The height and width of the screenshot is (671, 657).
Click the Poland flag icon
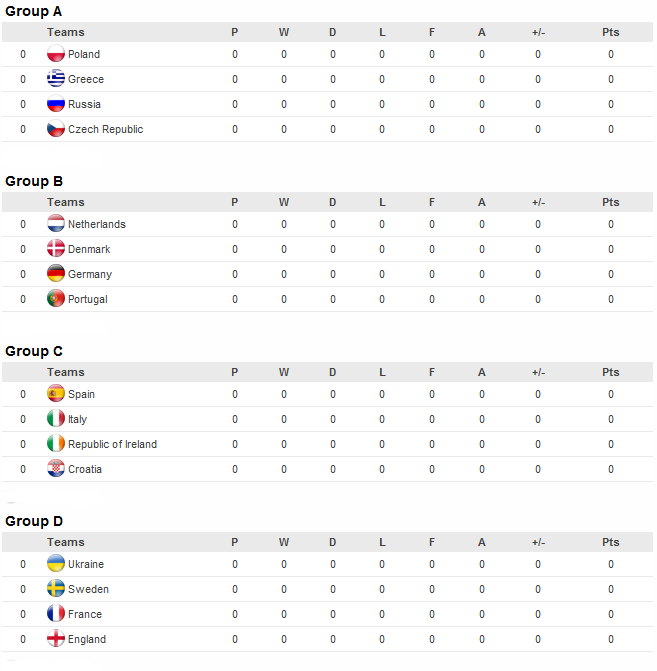click(56, 54)
